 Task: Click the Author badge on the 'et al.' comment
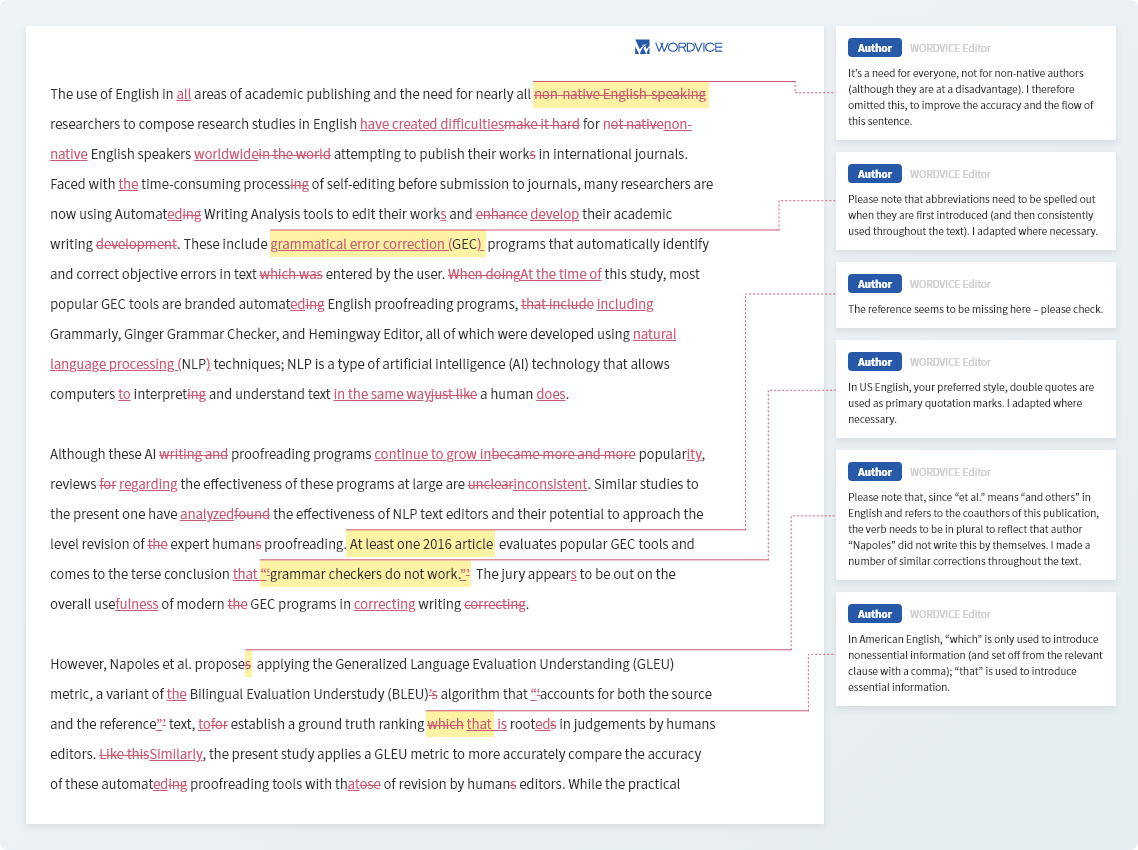[x=874, y=471]
